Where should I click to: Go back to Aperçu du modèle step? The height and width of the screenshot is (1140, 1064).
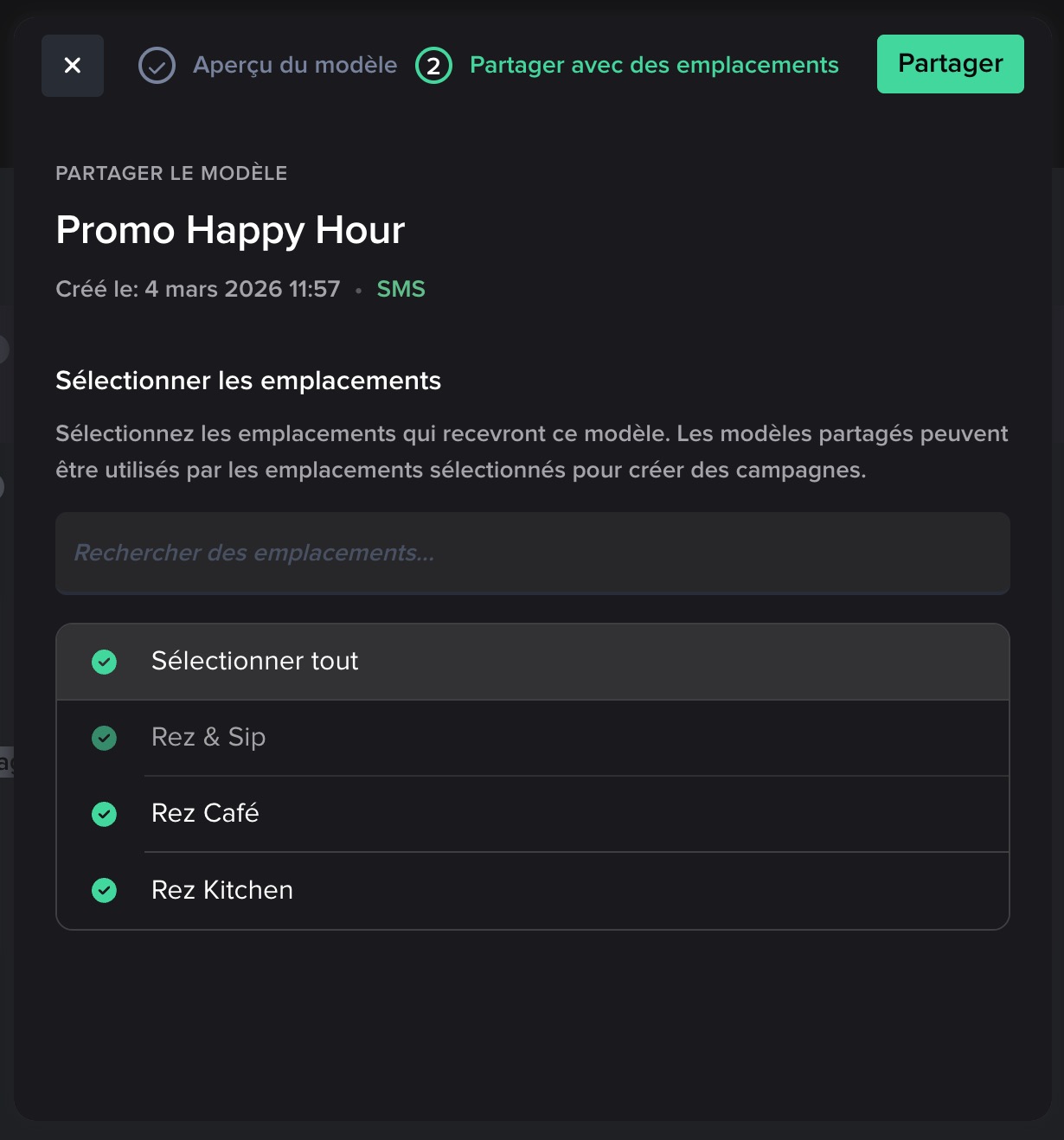(295, 65)
